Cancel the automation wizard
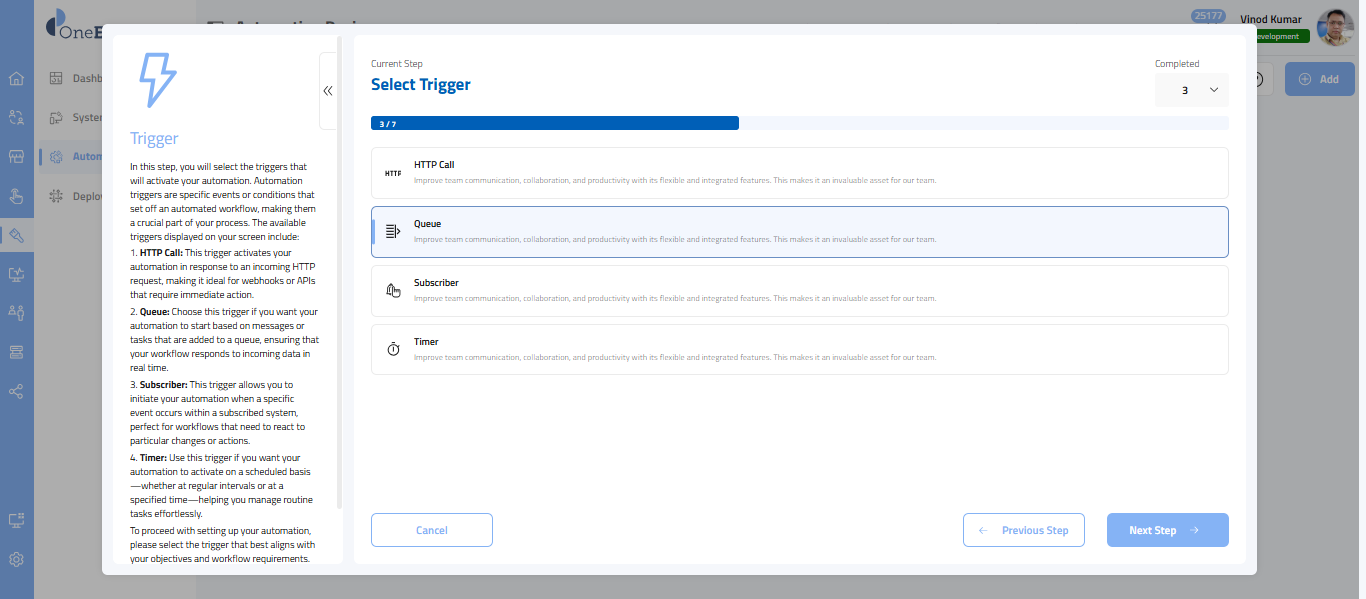This screenshot has width=1366, height=599. pyautogui.click(x=431, y=530)
